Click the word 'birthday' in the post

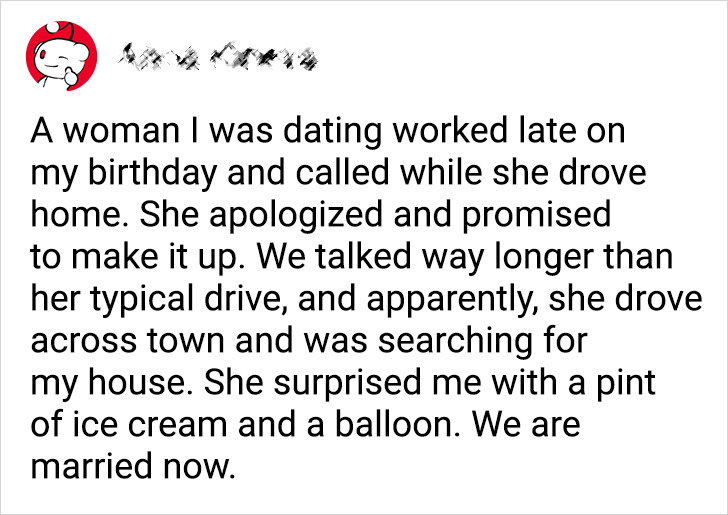tap(152, 173)
